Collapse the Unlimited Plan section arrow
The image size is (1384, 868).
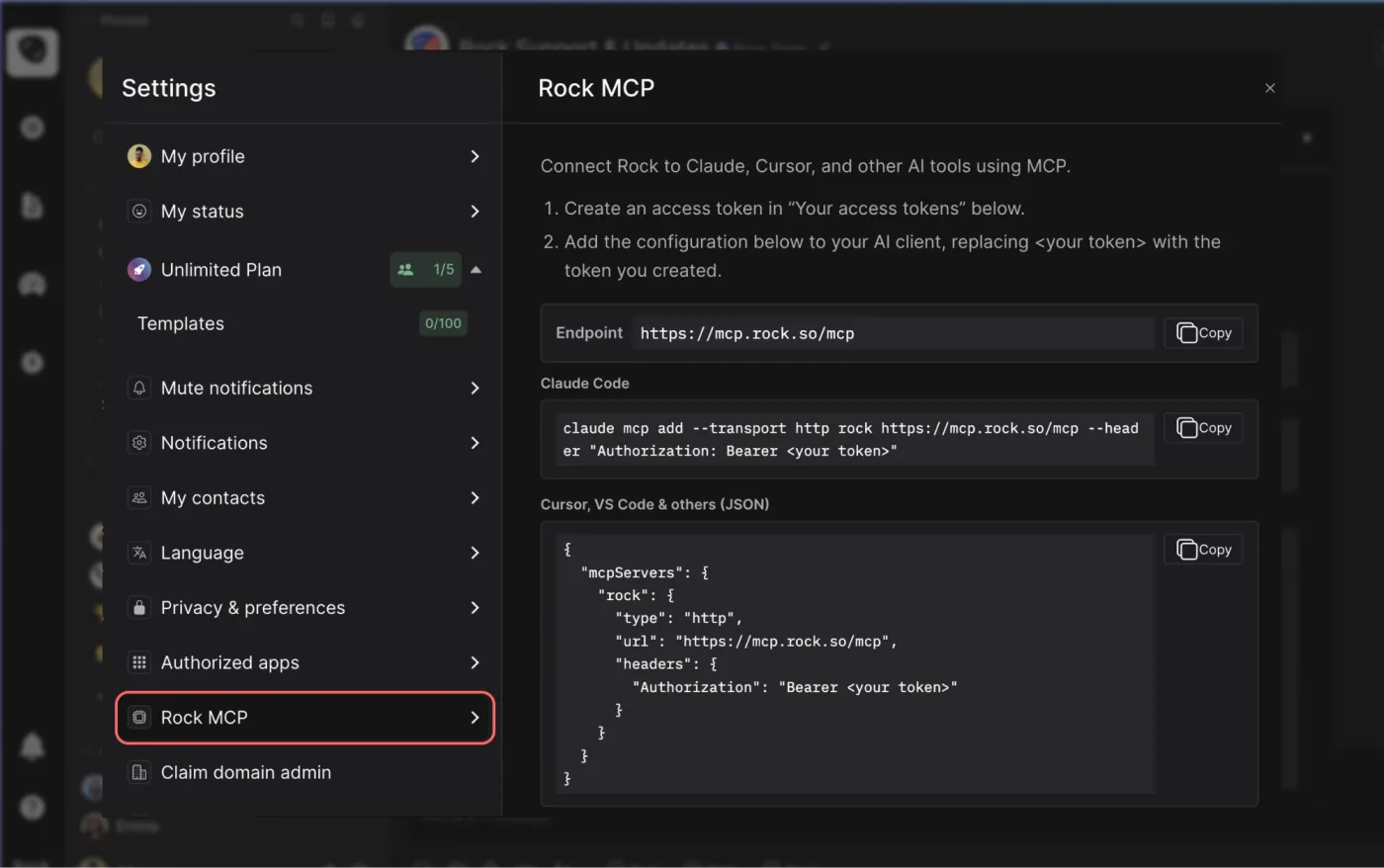pyautogui.click(x=476, y=270)
